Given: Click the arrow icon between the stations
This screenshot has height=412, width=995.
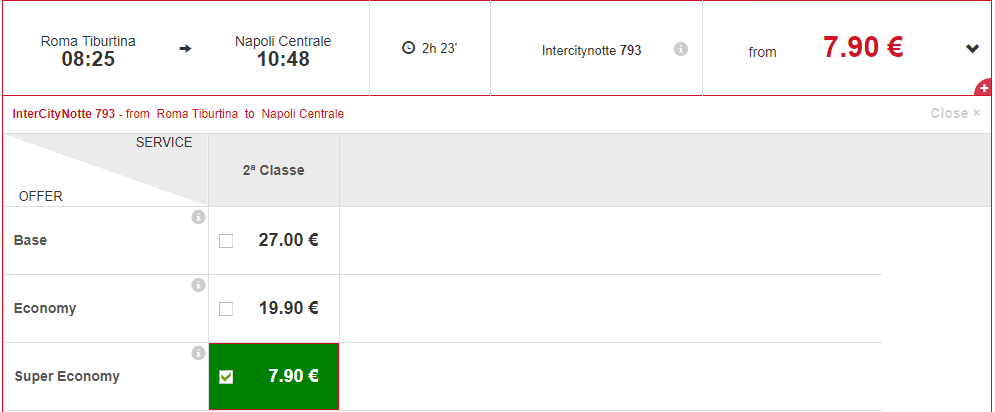Looking at the screenshot, I should click(185, 48).
